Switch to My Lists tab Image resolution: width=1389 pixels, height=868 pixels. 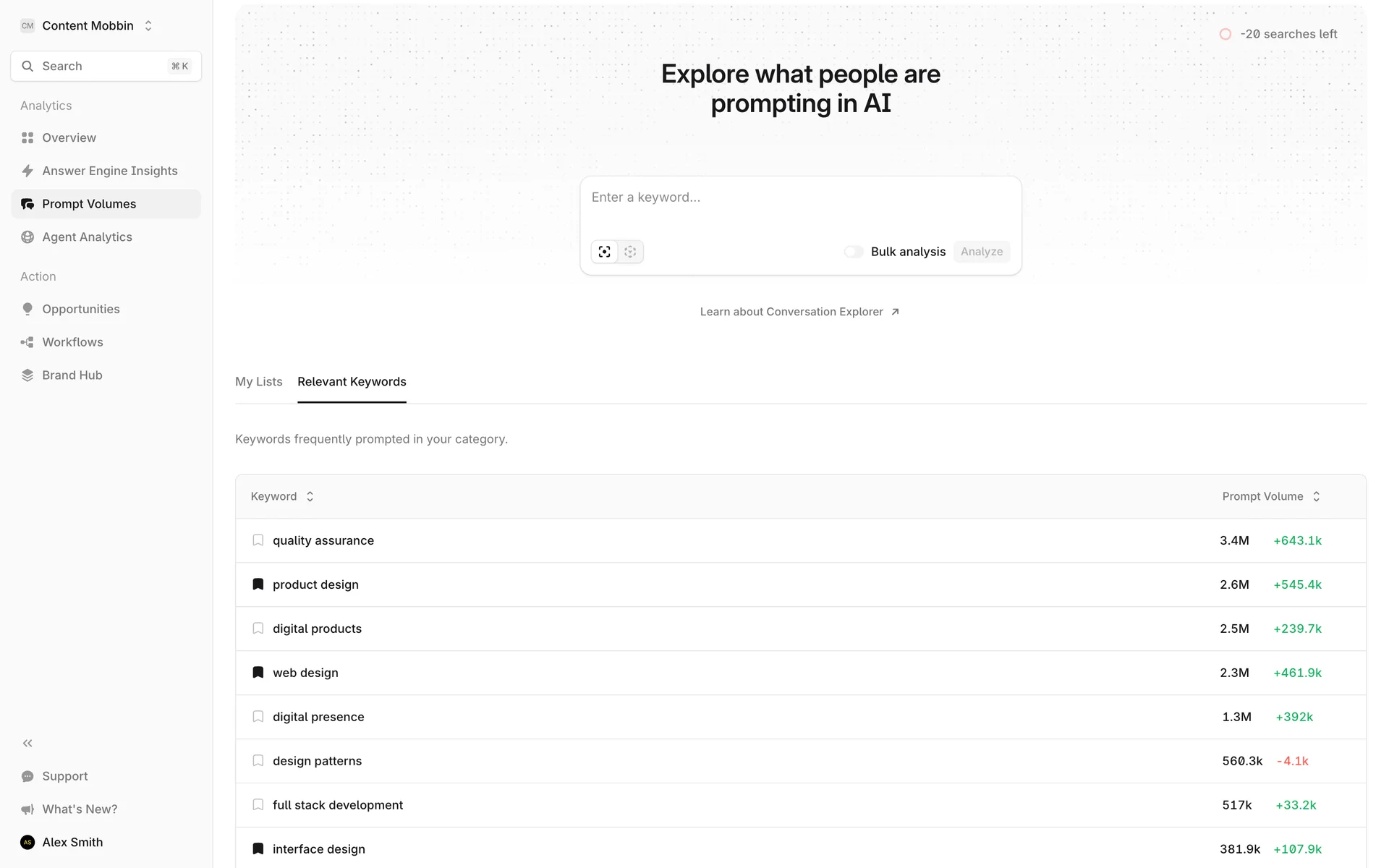(x=258, y=382)
